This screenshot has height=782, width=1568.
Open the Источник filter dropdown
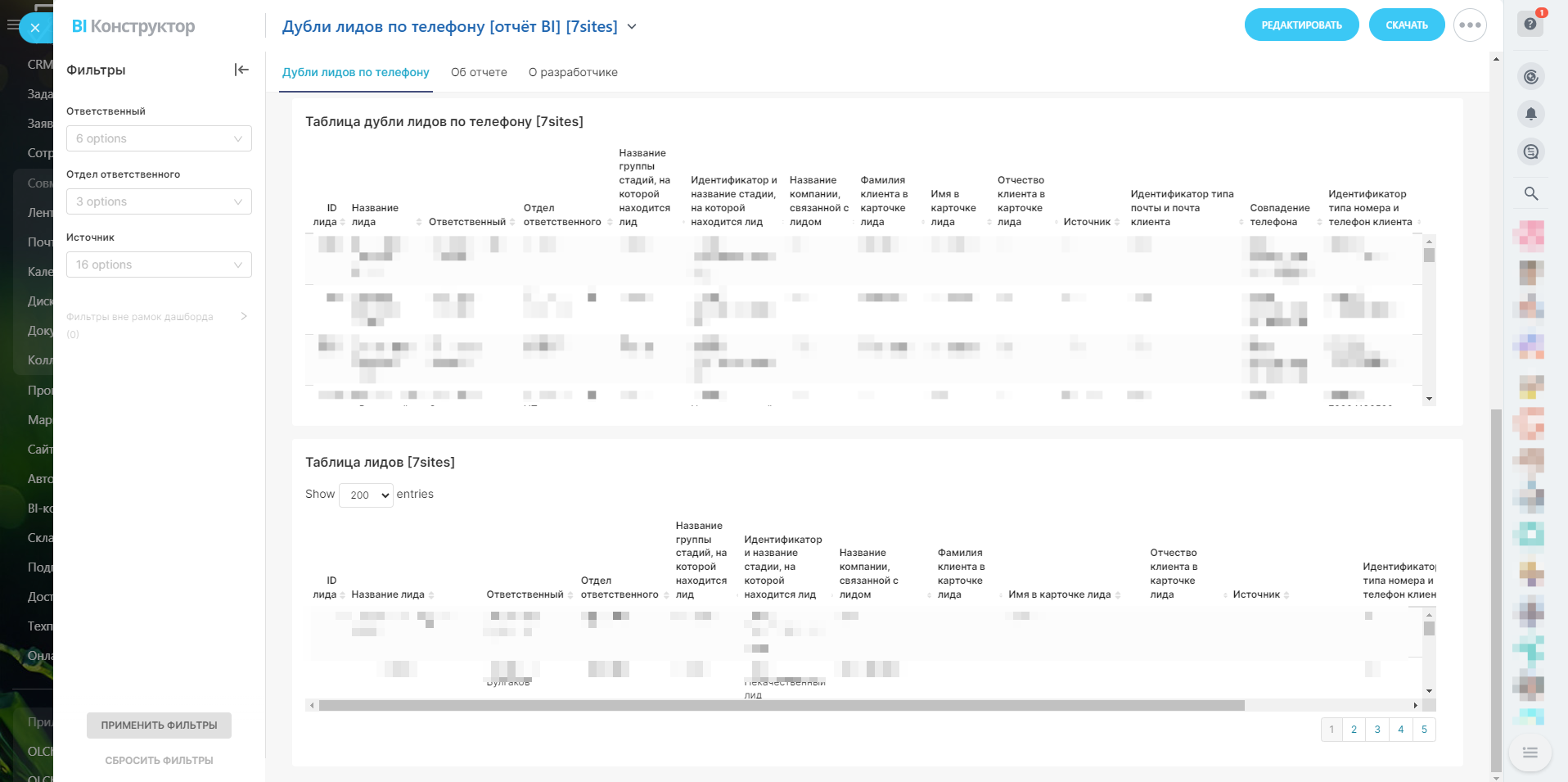coord(159,264)
